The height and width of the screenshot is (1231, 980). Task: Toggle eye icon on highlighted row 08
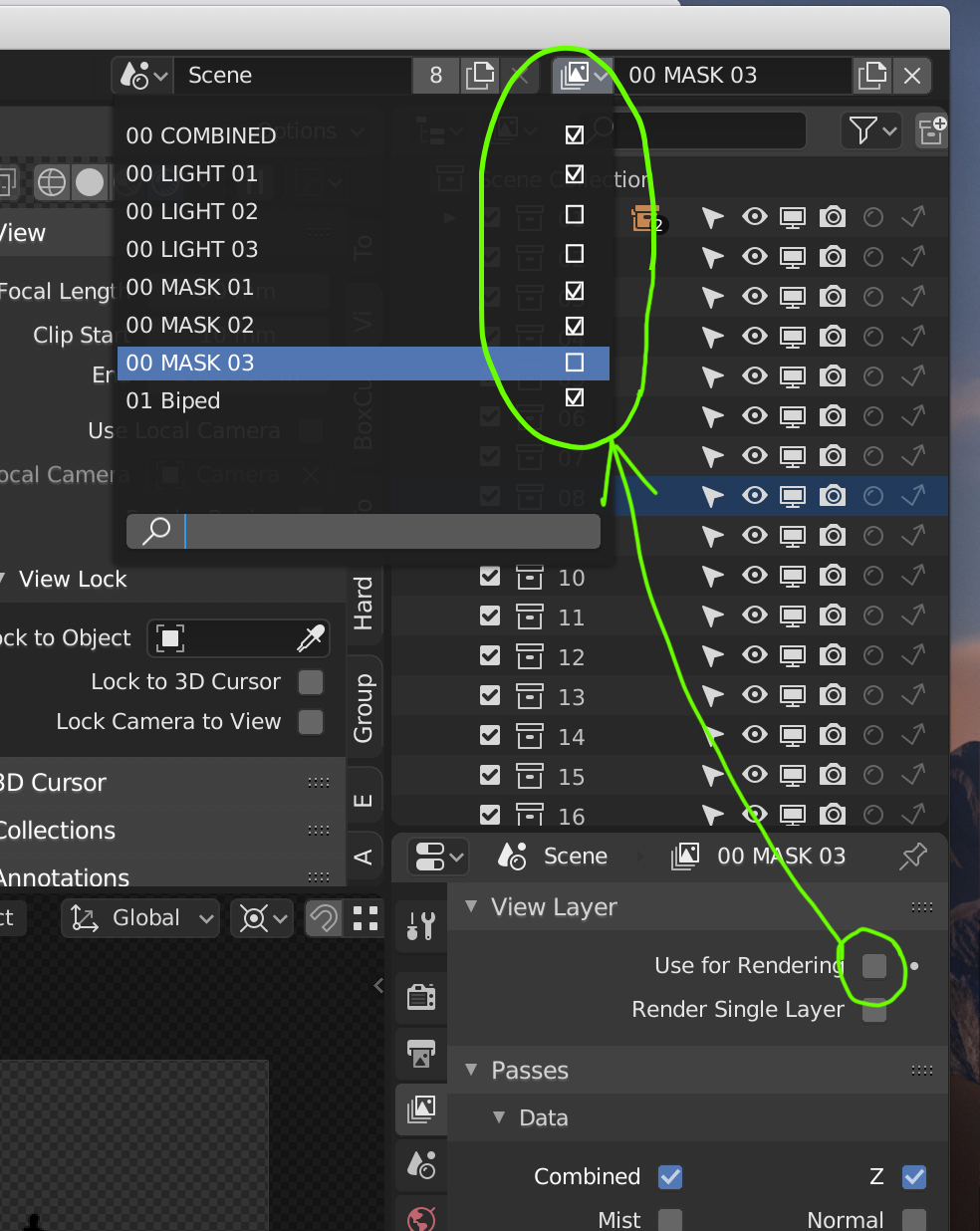click(754, 496)
